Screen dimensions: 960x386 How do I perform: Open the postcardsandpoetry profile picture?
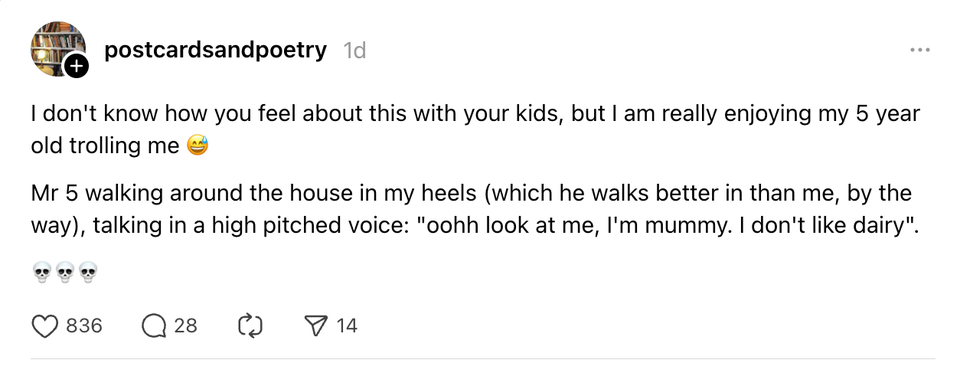point(58,48)
